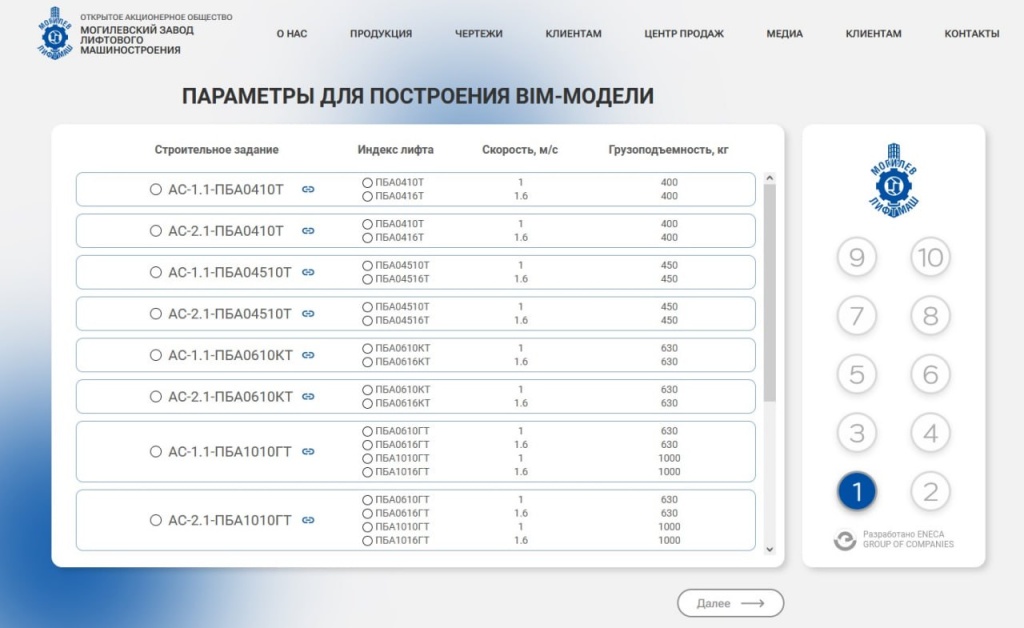Open link icon beside АС-2.1-ПБА0410Т
1024x628 pixels.
(x=308, y=231)
